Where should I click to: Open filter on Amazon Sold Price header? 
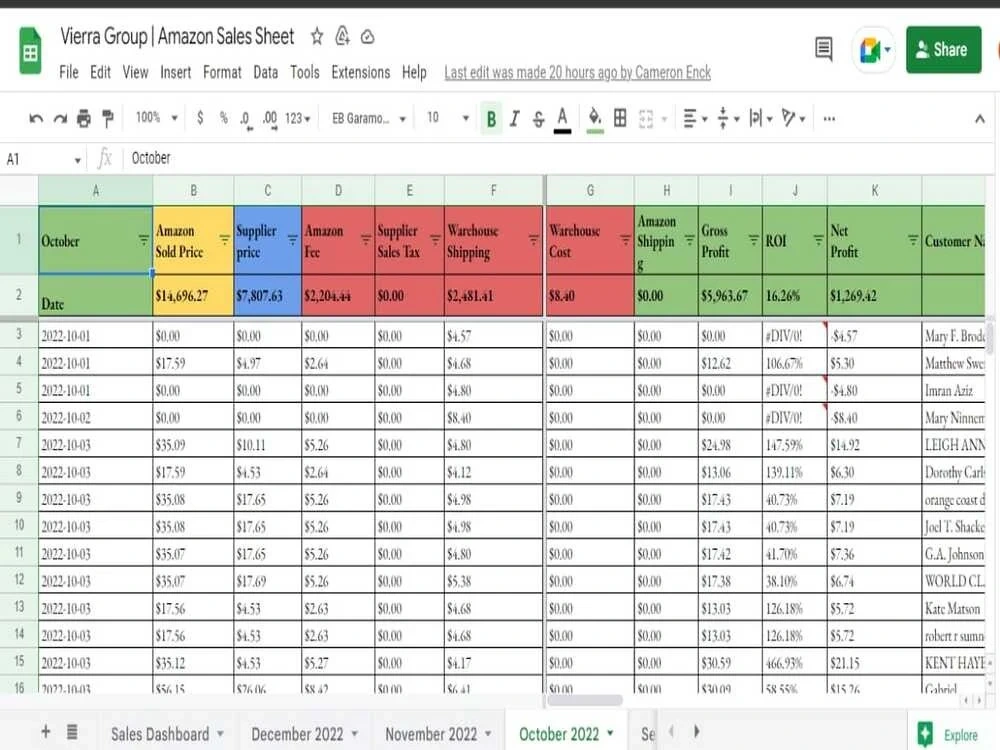coord(224,240)
